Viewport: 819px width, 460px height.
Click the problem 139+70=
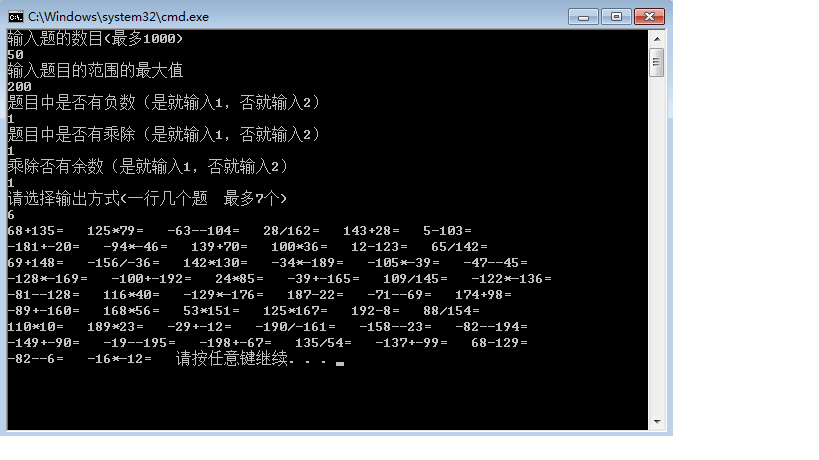[219, 247]
